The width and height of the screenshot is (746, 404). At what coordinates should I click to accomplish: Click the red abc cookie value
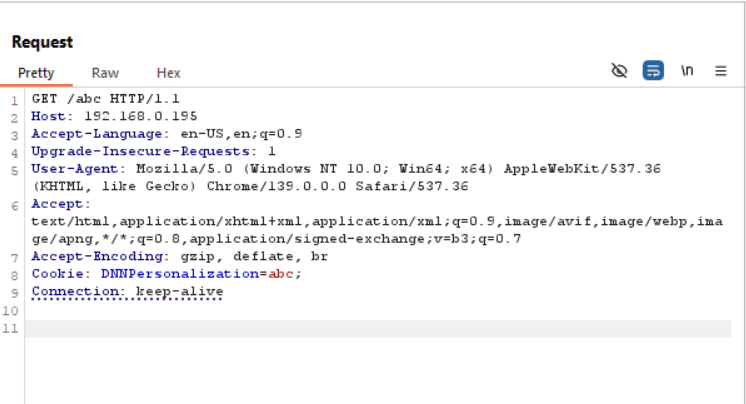281,274
